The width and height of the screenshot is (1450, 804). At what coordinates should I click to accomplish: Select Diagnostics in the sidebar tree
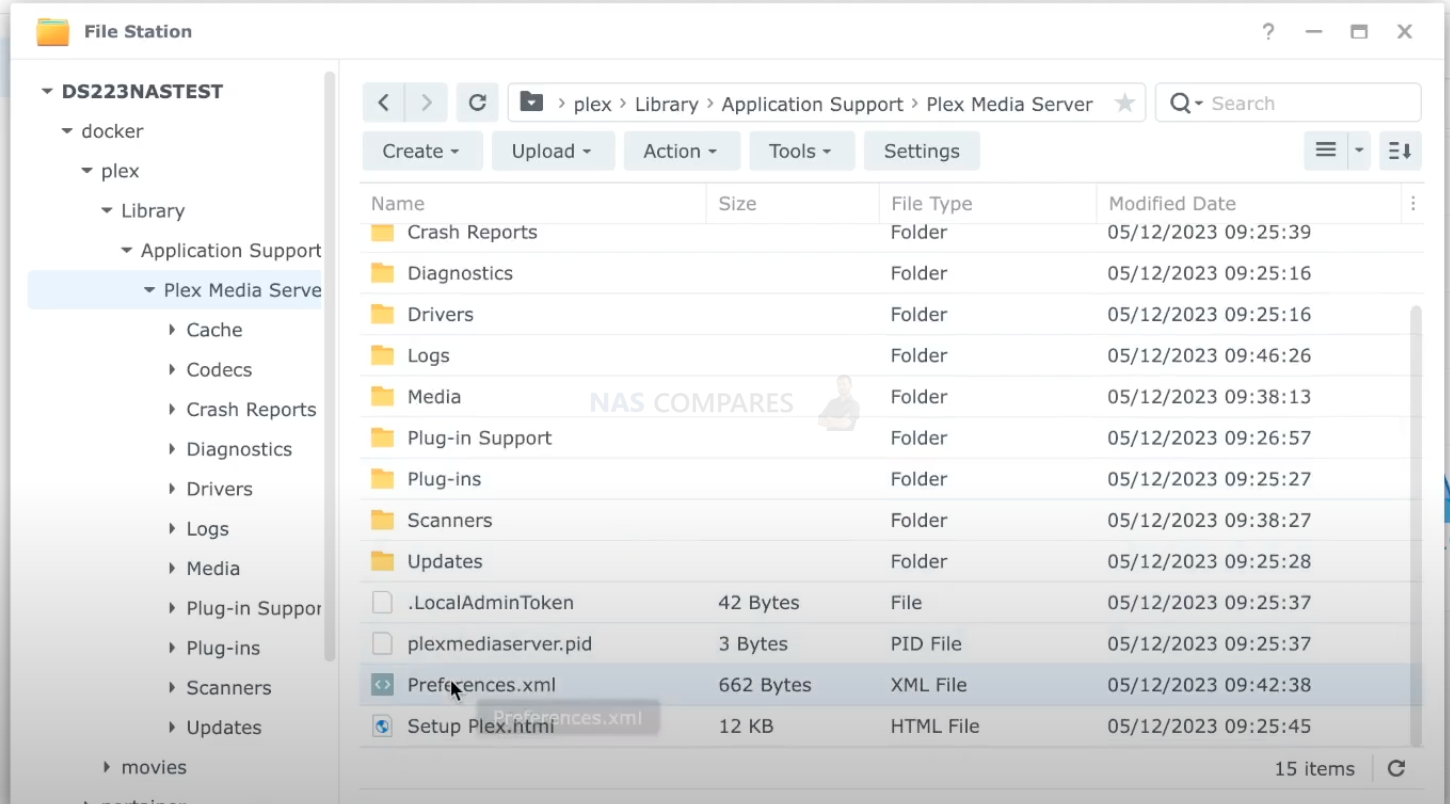(239, 449)
